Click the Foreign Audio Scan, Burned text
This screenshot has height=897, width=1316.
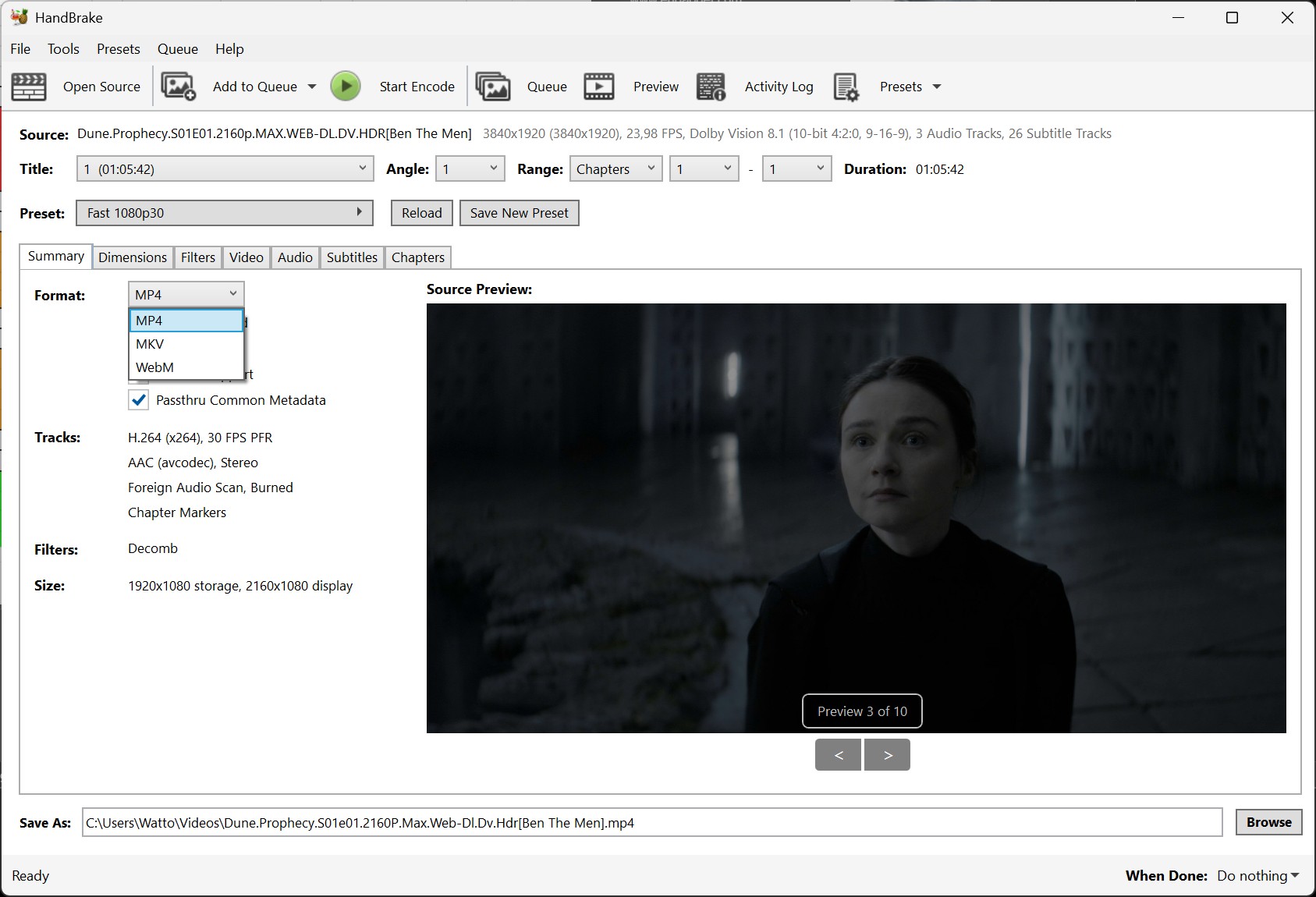211,487
